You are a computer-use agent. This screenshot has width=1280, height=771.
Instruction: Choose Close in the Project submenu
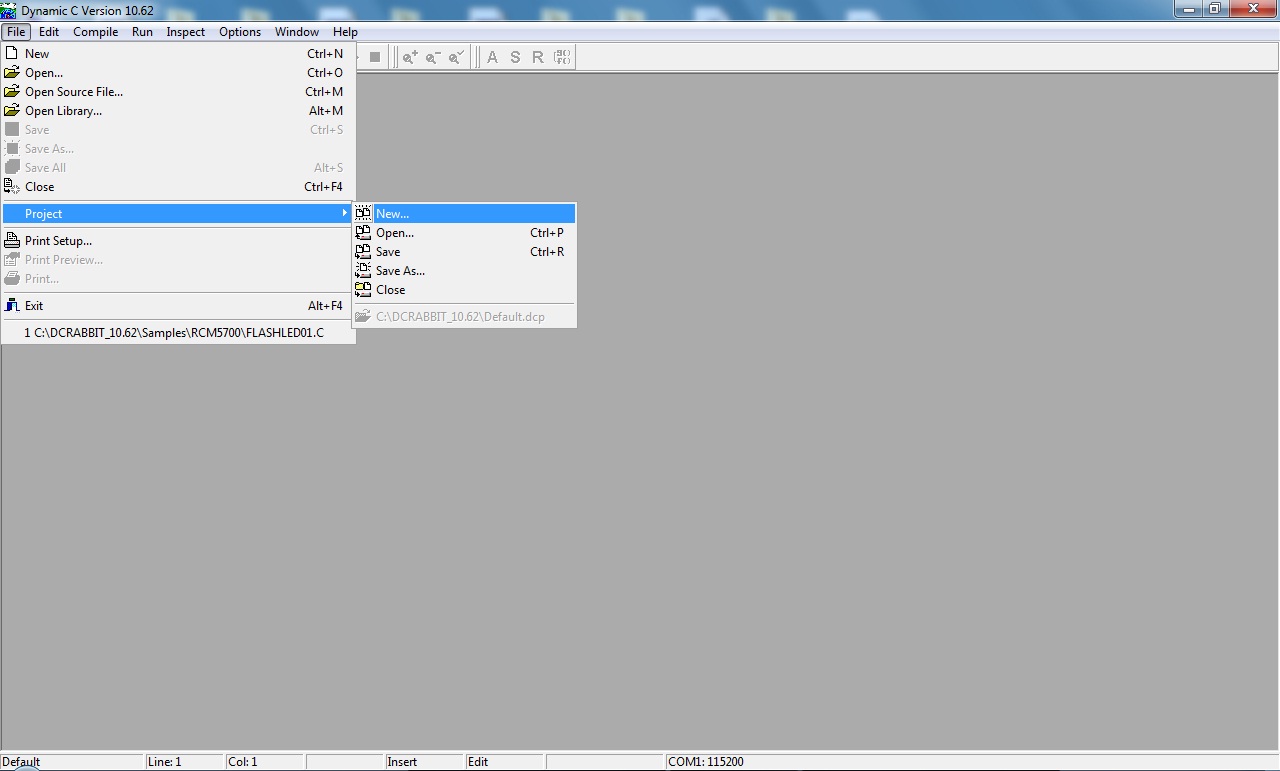[464, 290]
